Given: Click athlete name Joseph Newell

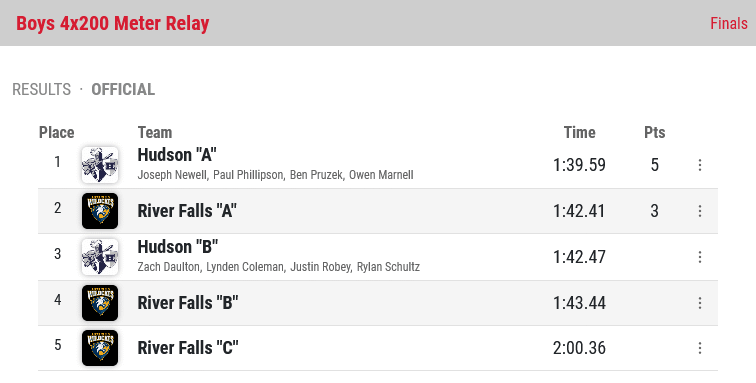Looking at the screenshot, I should click(x=172, y=175).
